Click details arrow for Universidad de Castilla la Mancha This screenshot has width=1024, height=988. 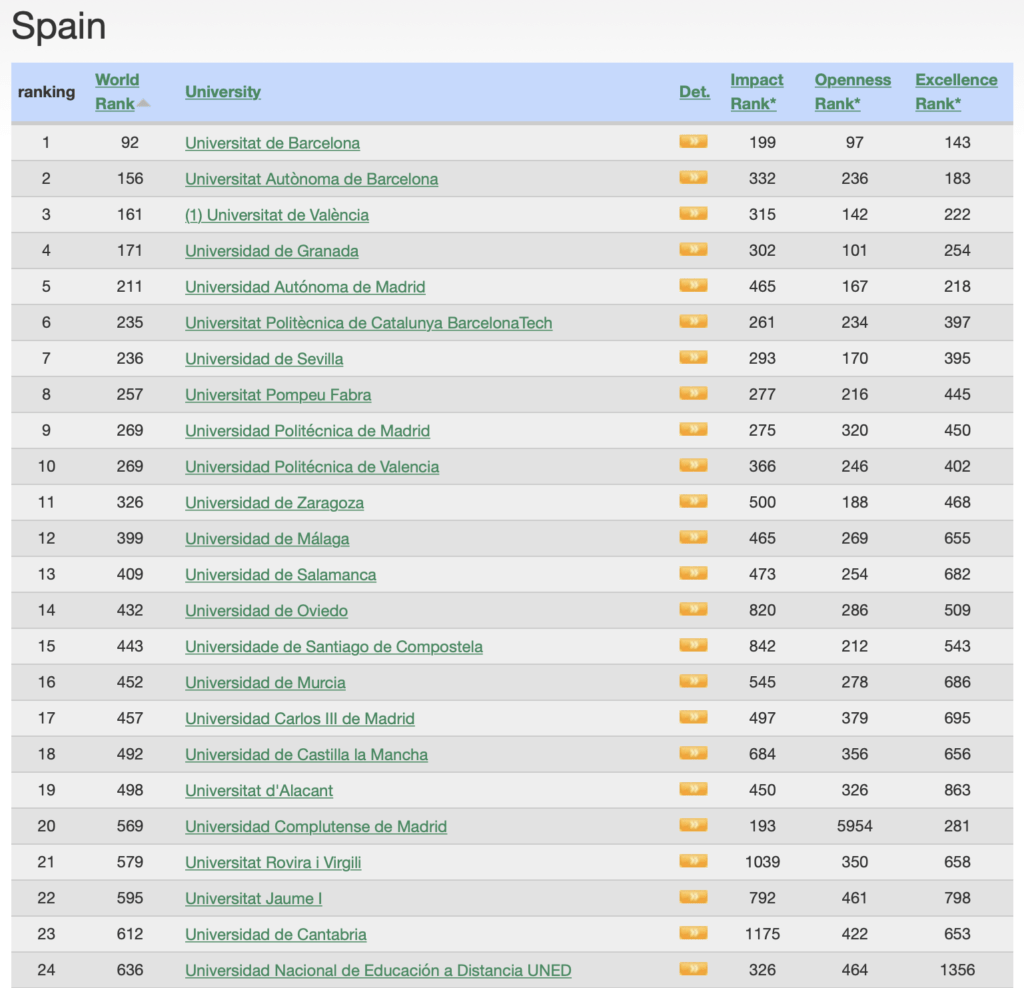tap(693, 752)
